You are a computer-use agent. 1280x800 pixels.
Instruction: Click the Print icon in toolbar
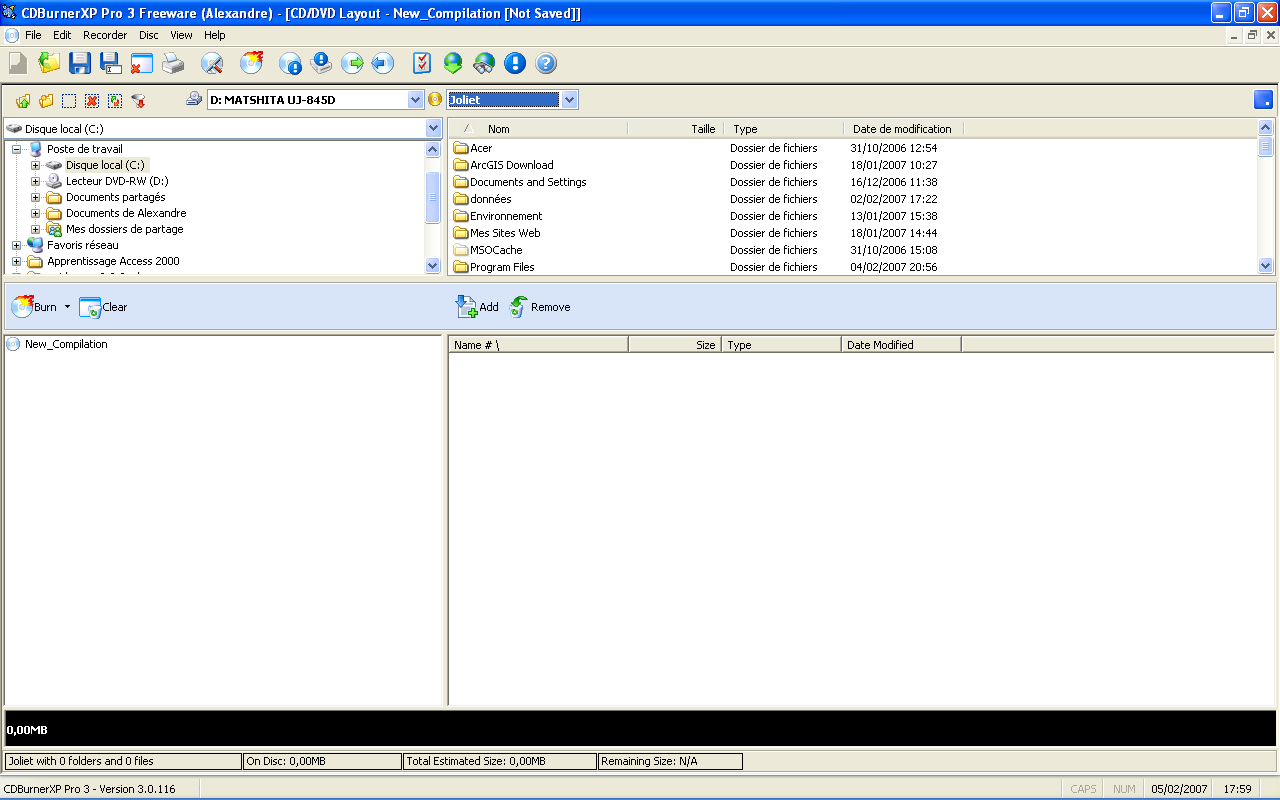click(173, 63)
